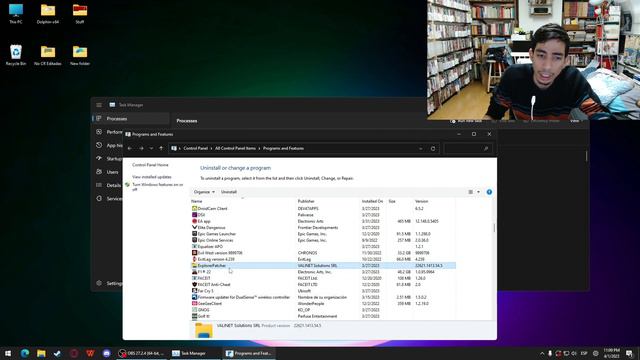Switch to Task Manager taskbar button
Viewport: 640px width, 360px height.
pyautogui.click(x=195, y=353)
